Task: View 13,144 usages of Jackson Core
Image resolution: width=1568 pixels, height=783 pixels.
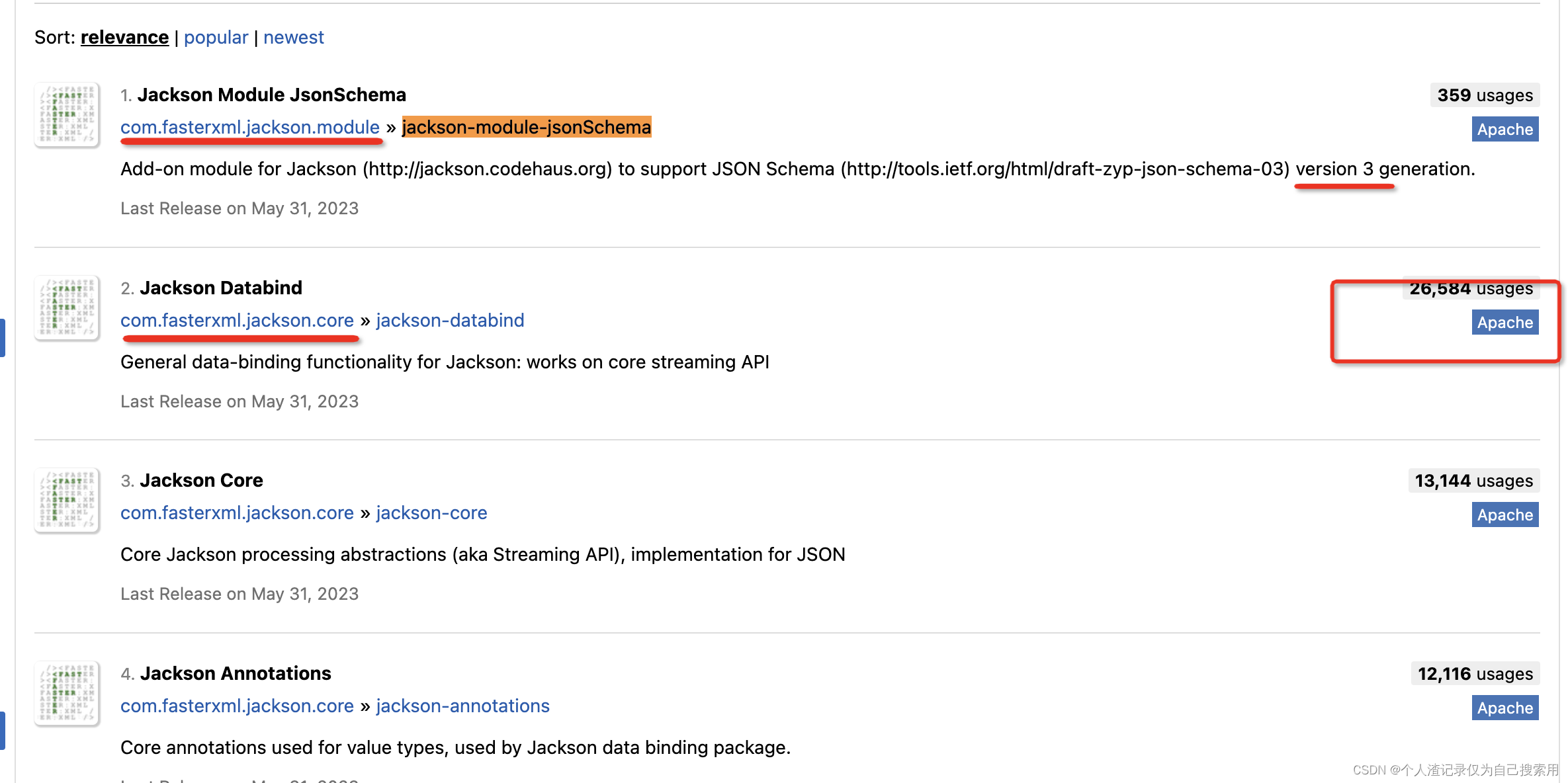Action: (1473, 481)
